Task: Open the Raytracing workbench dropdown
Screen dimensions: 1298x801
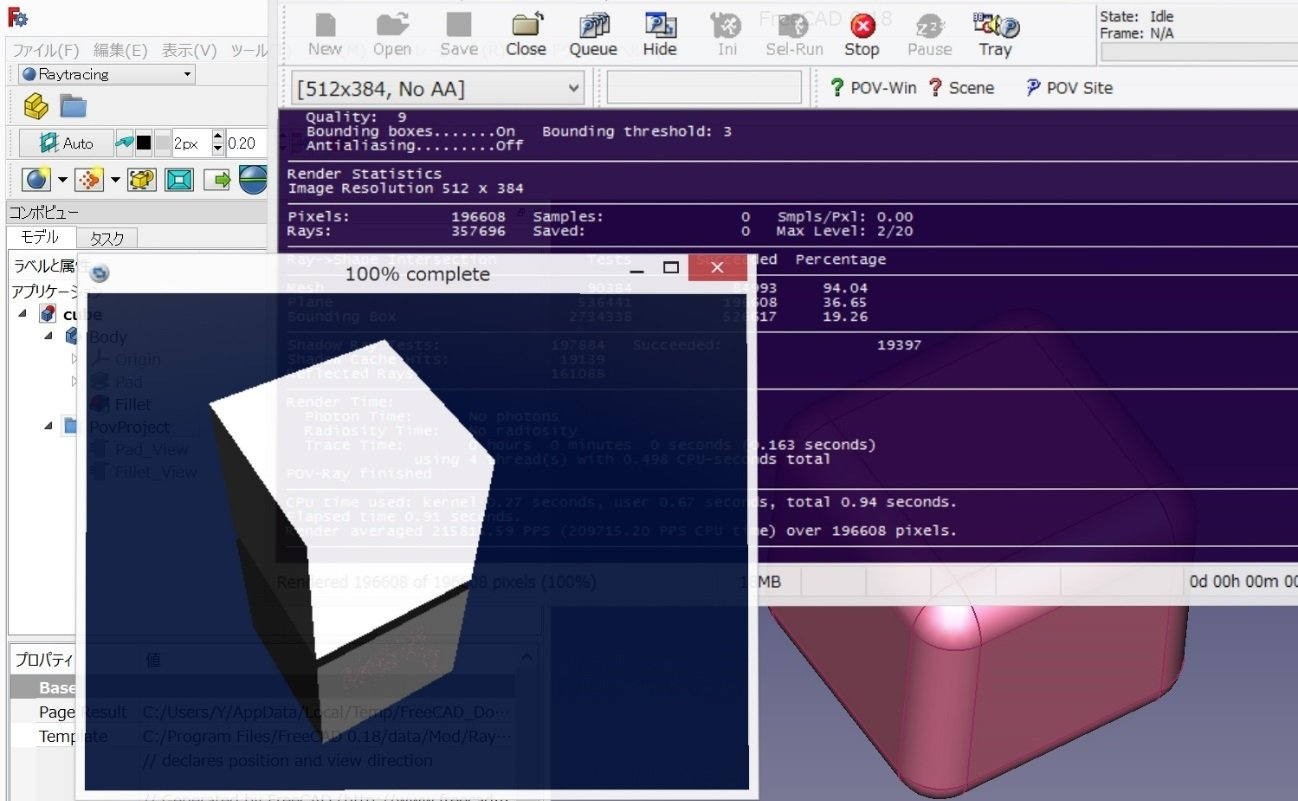Action: [x=107, y=74]
